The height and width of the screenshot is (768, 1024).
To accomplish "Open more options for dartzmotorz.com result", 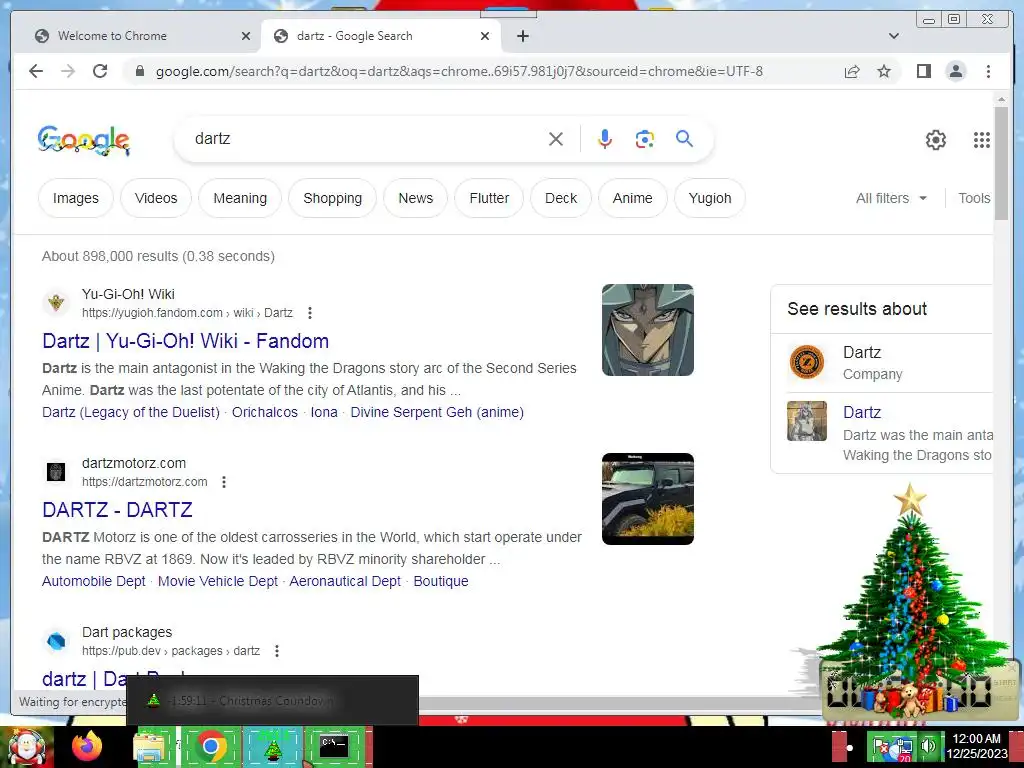I will (x=224, y=482).
